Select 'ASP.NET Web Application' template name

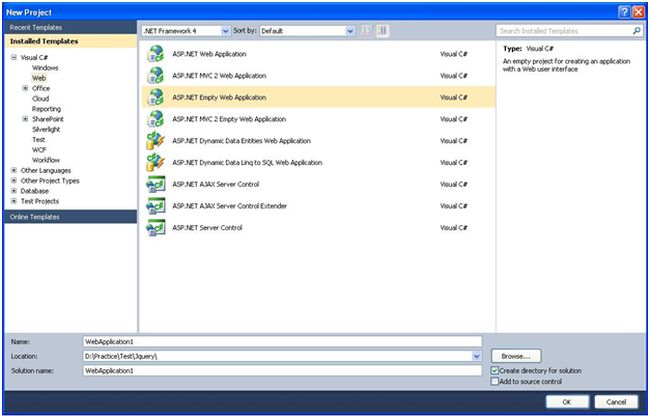click(209, 54)
